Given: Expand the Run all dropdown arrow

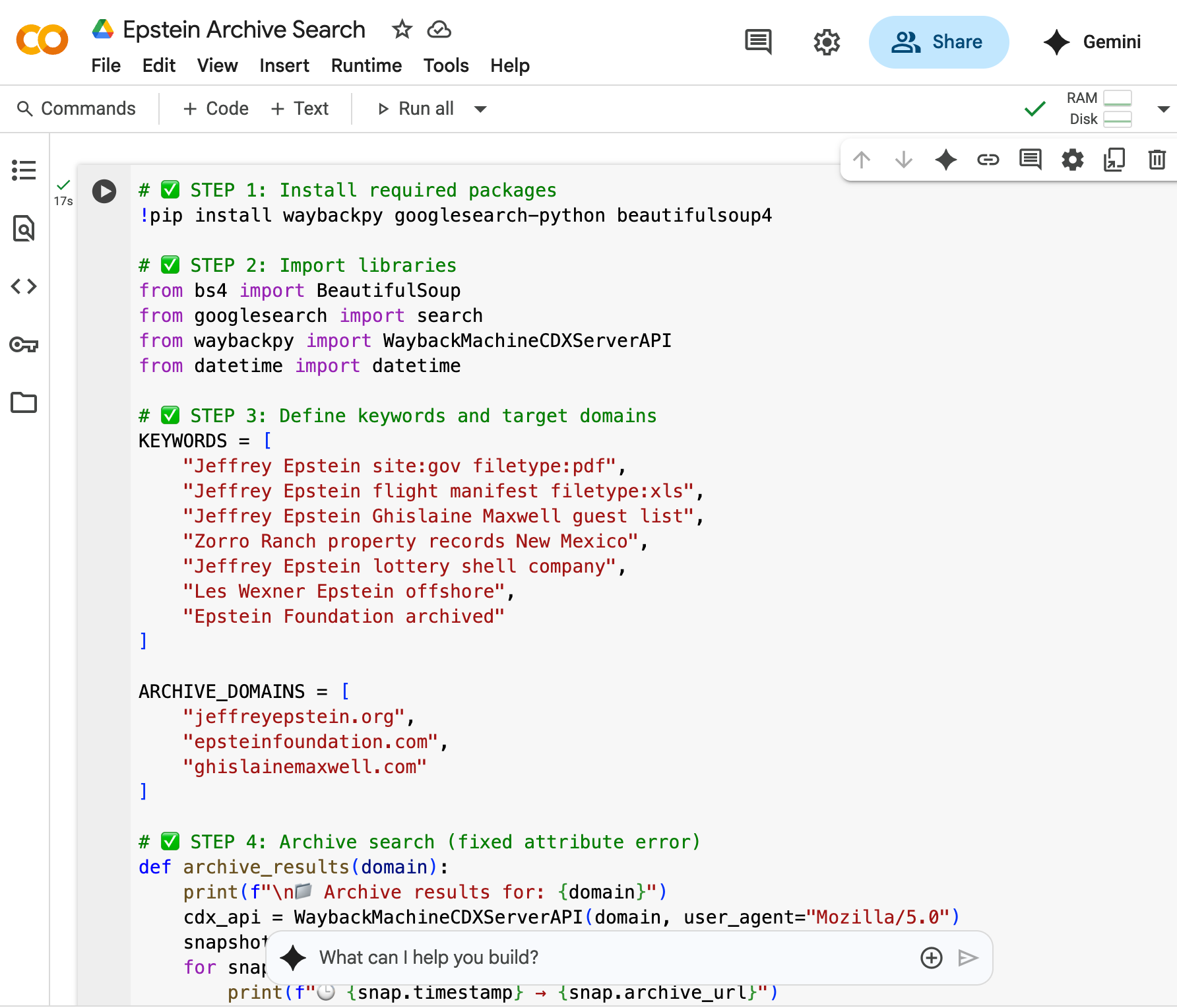Looking at the screenshot, I should tap(480, 109).
